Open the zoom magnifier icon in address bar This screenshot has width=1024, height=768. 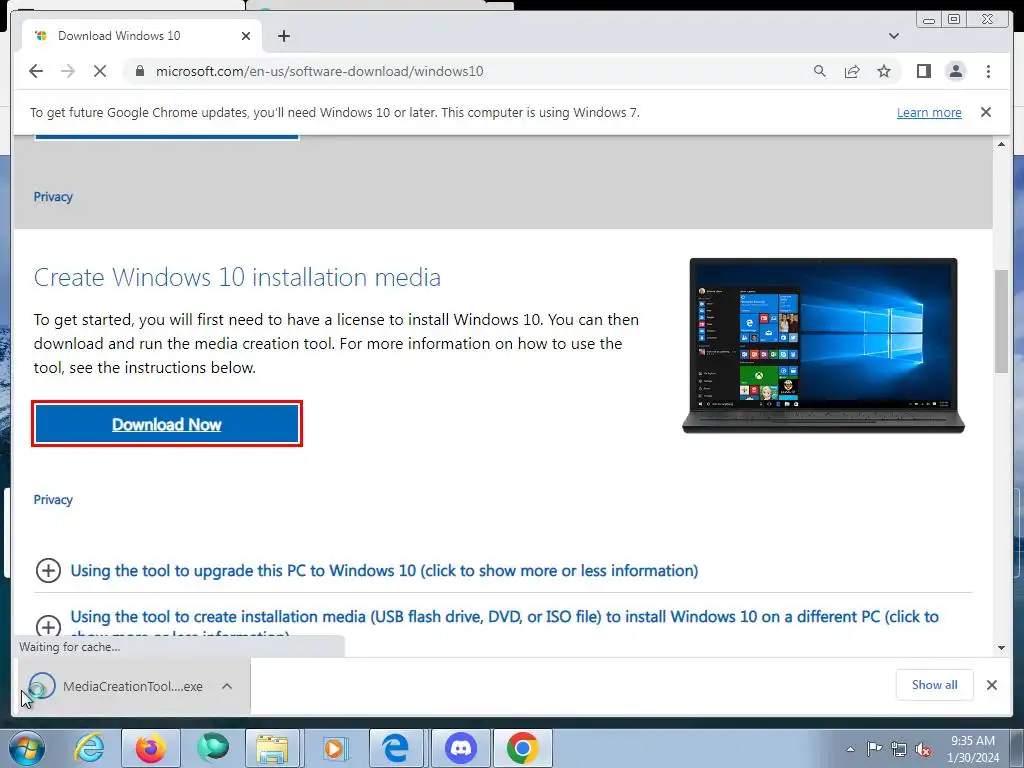tap(820, 71)
